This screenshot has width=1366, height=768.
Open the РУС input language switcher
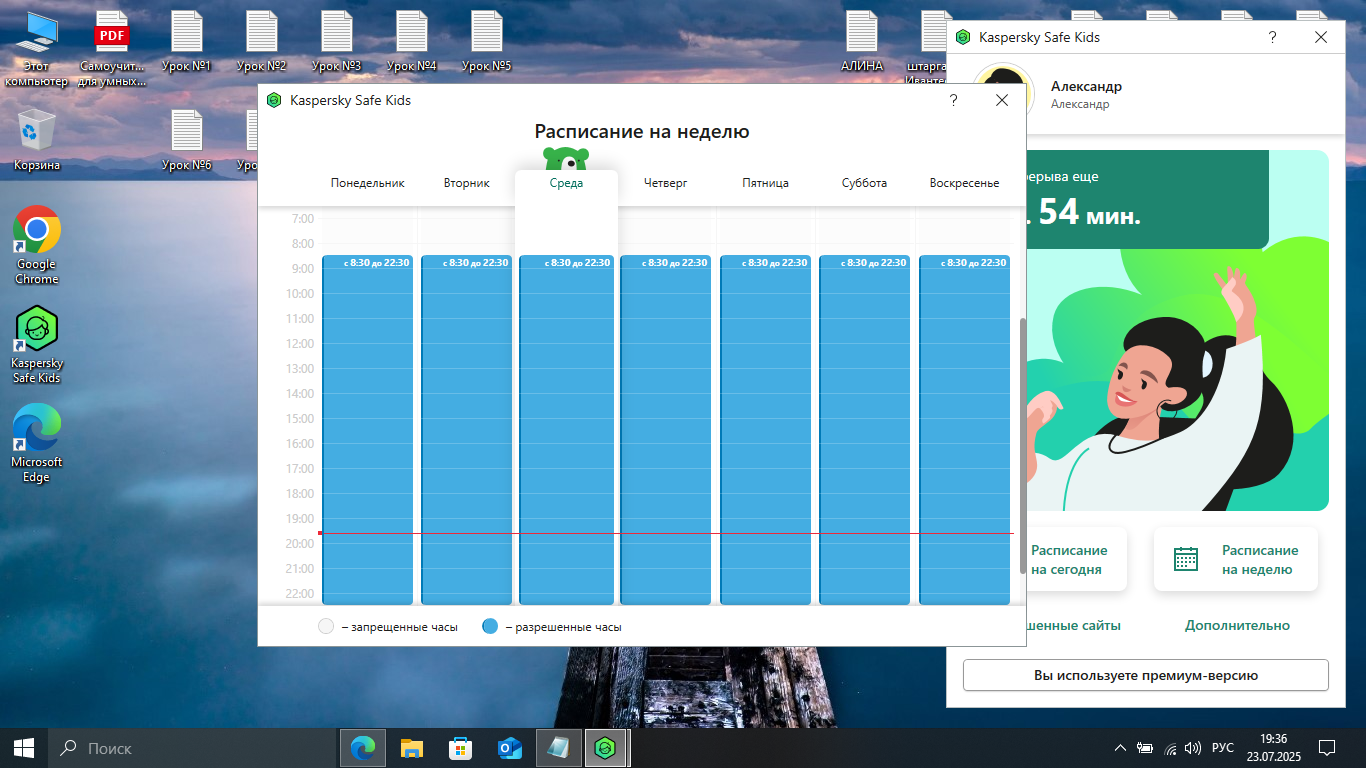1223,748
